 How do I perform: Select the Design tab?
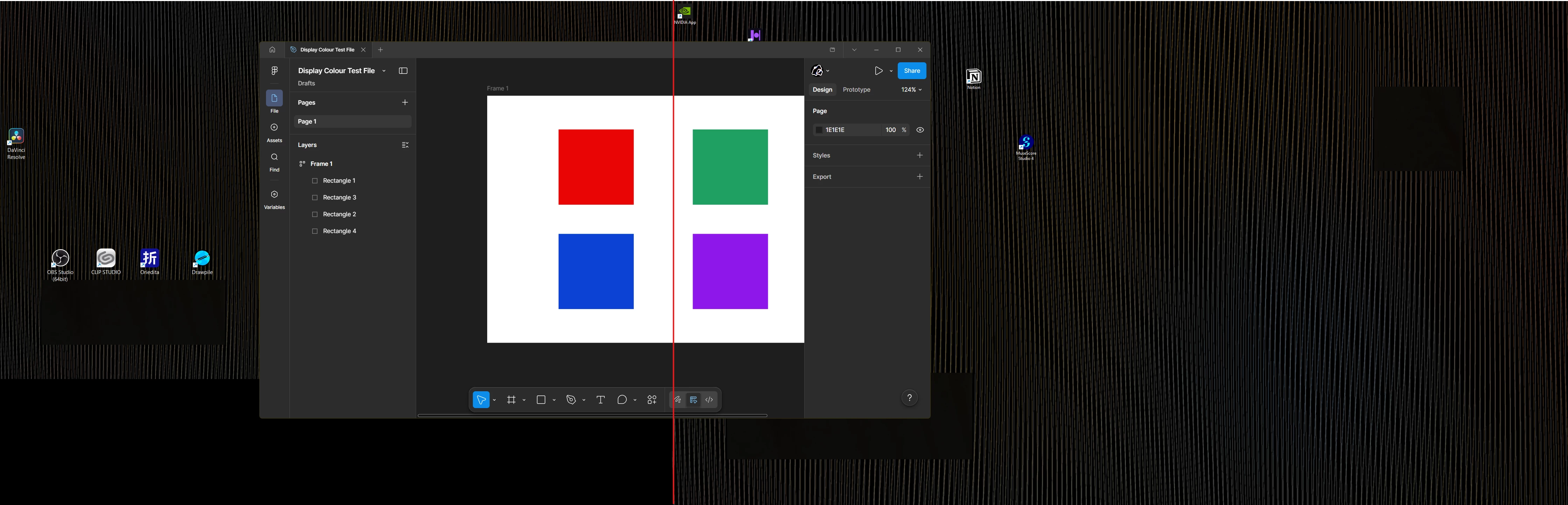pos(822,90)
